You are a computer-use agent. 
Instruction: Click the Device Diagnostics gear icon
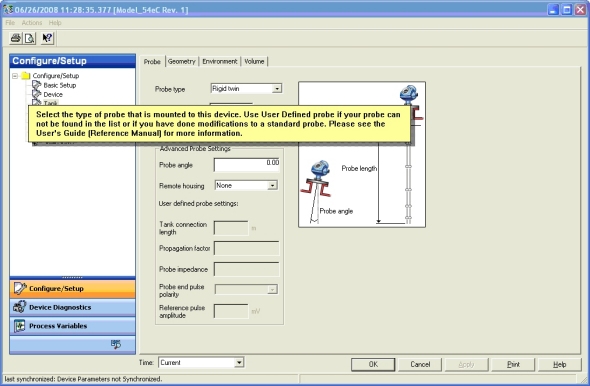point(20,307)
